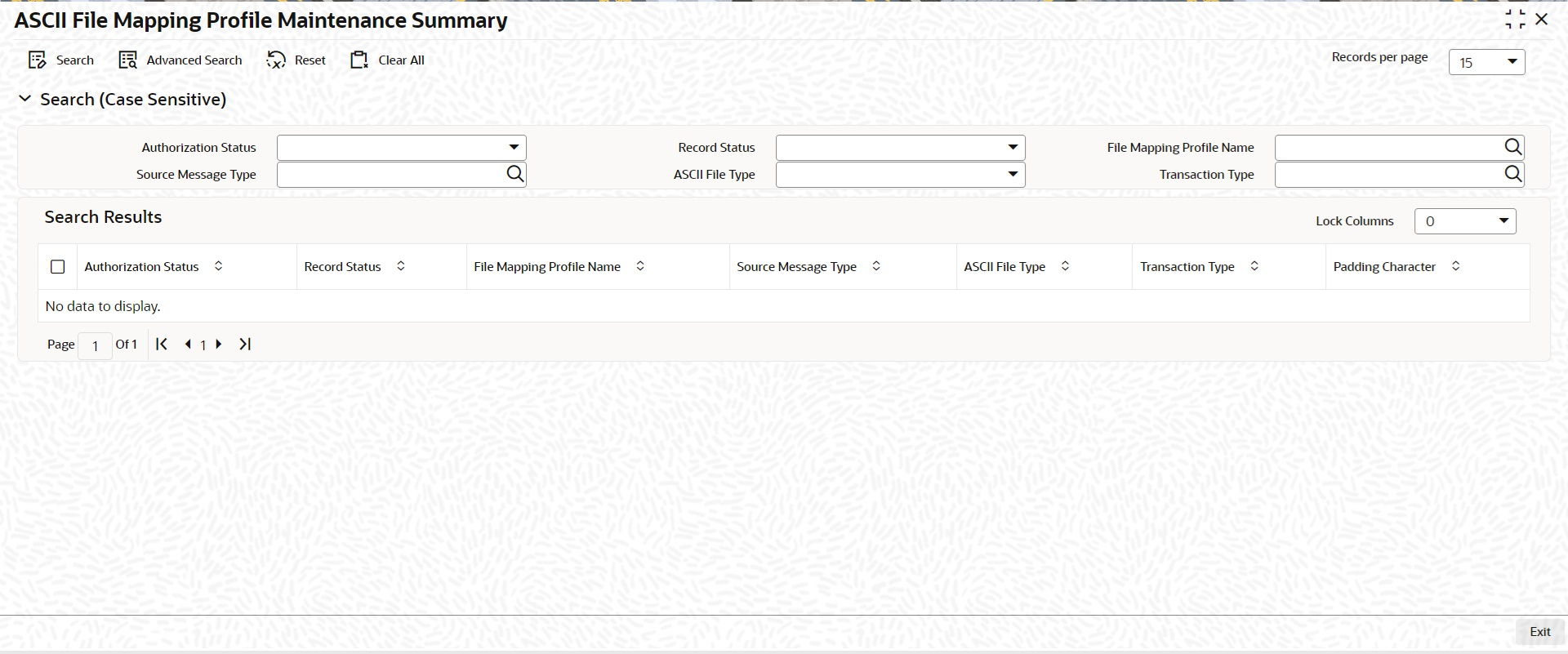The image size is (1568, 654).
Task: Sort by Padding Character column
Action: (1455, 266)
